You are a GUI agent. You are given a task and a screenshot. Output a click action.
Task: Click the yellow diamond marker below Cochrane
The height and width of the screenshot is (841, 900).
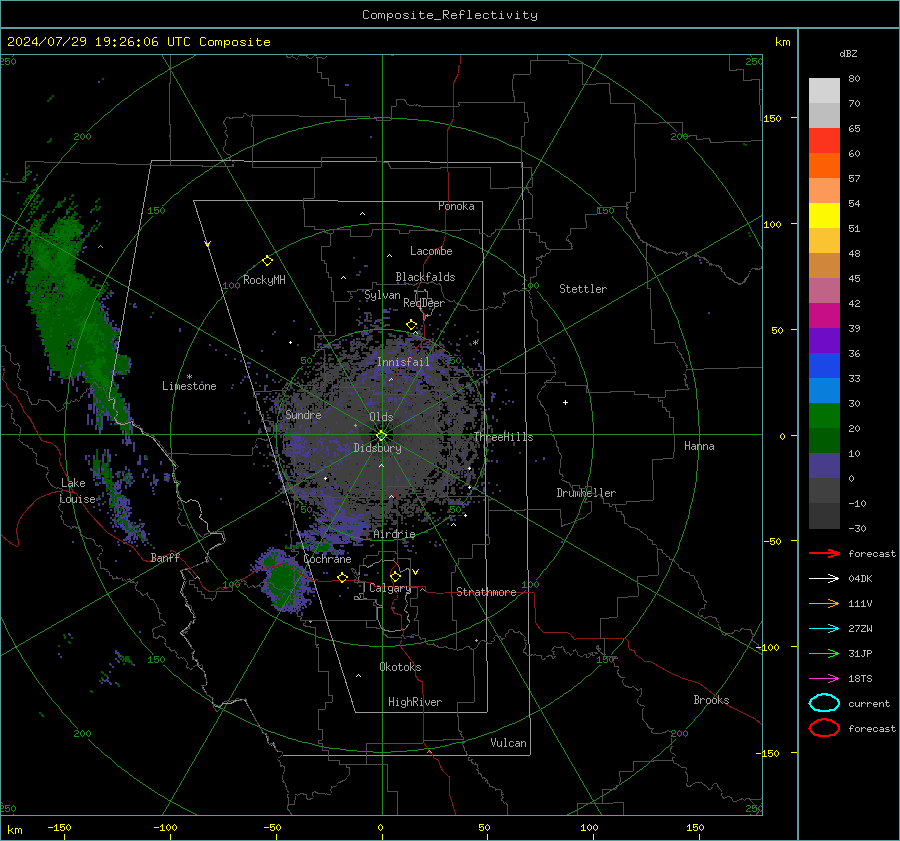tap(342, 577)
